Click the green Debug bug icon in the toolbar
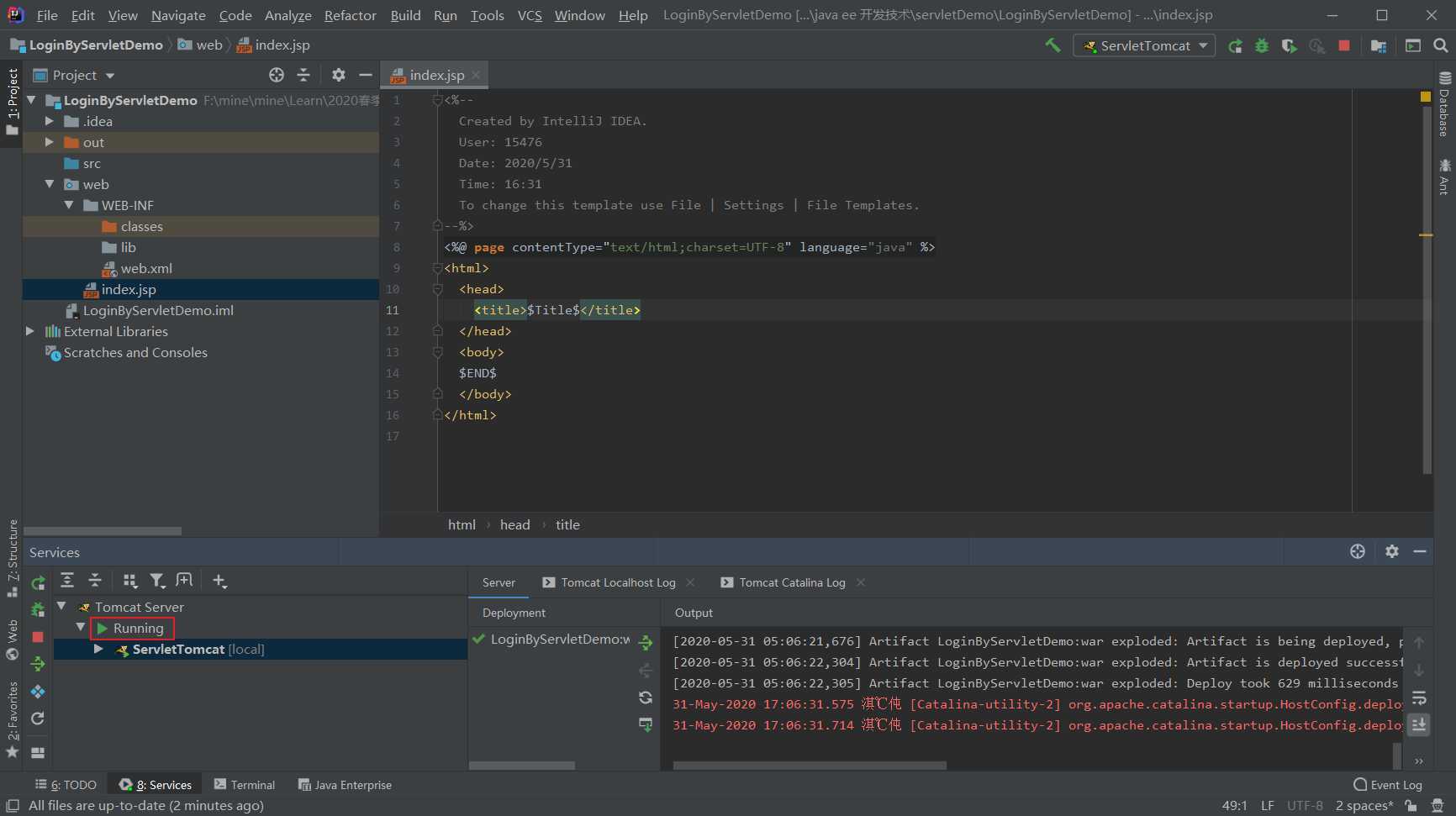Viewport: 1456px width, 816px height. [x=1262, y=45]
